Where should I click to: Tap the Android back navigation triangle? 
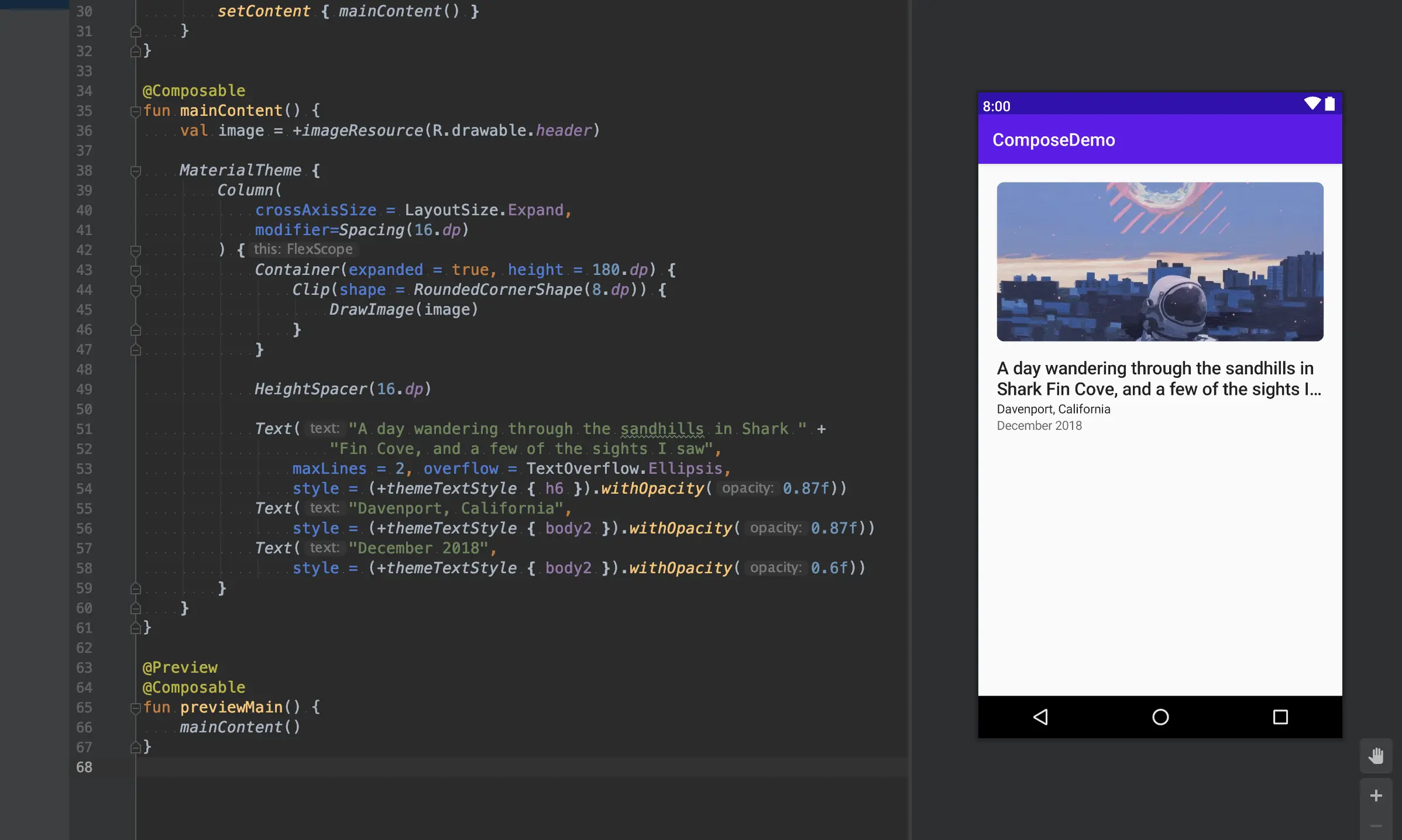pyautogui.click(x=1040, y=717)
